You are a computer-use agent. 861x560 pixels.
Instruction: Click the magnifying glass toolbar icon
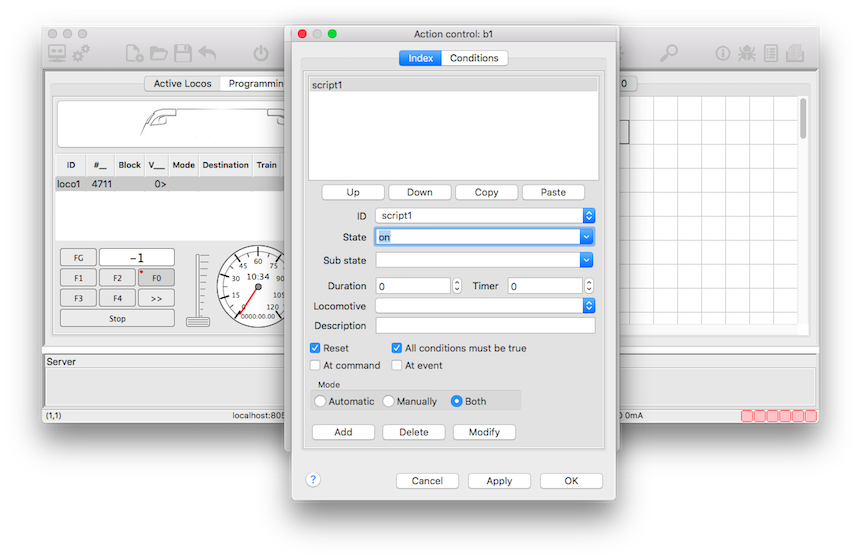click(669, 53)
